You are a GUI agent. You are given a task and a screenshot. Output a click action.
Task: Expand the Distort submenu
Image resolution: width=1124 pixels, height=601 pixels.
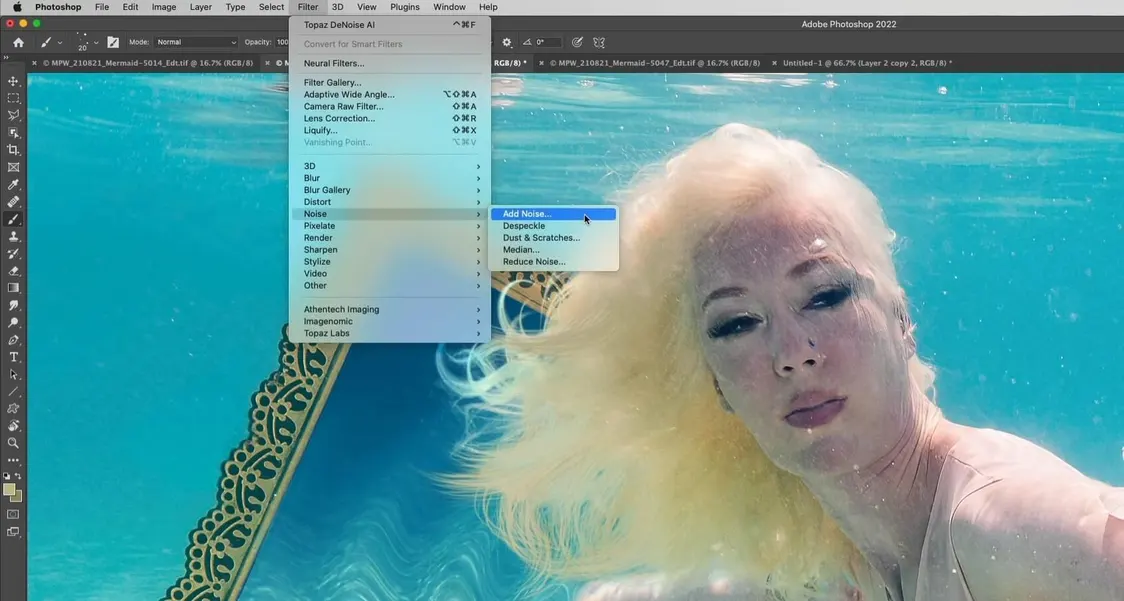[x=391, y=202]
